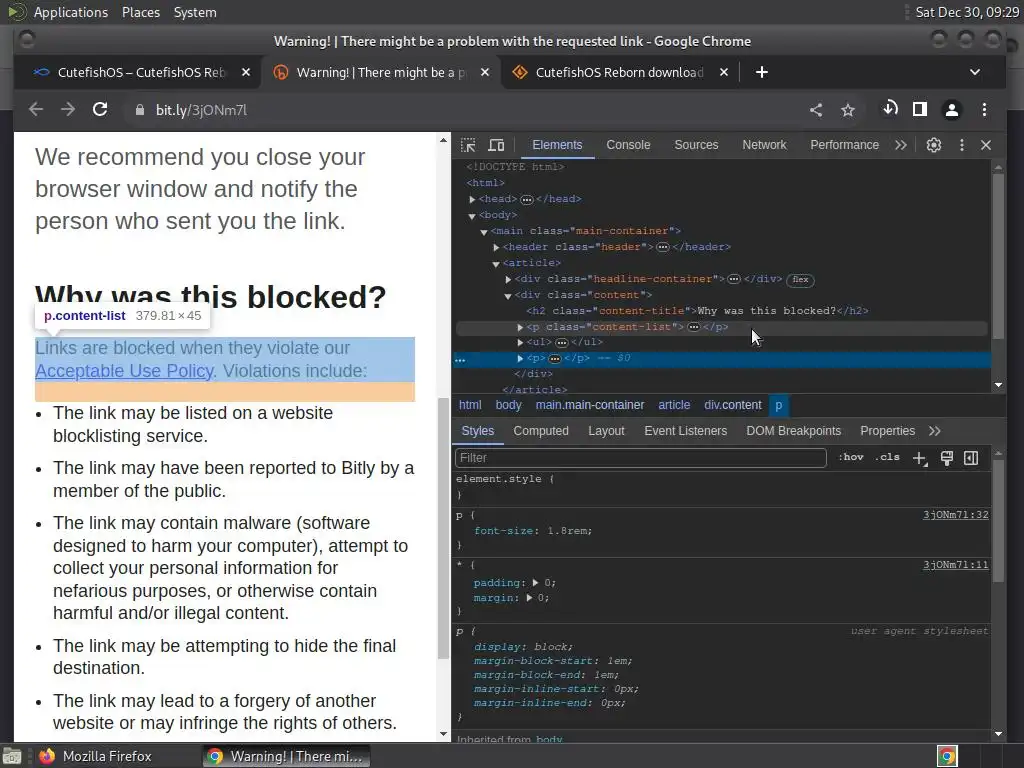The image size is (1024, 768).
Task: Show more DevTools tabs via the chevron
Action: (x=901, y=145)
